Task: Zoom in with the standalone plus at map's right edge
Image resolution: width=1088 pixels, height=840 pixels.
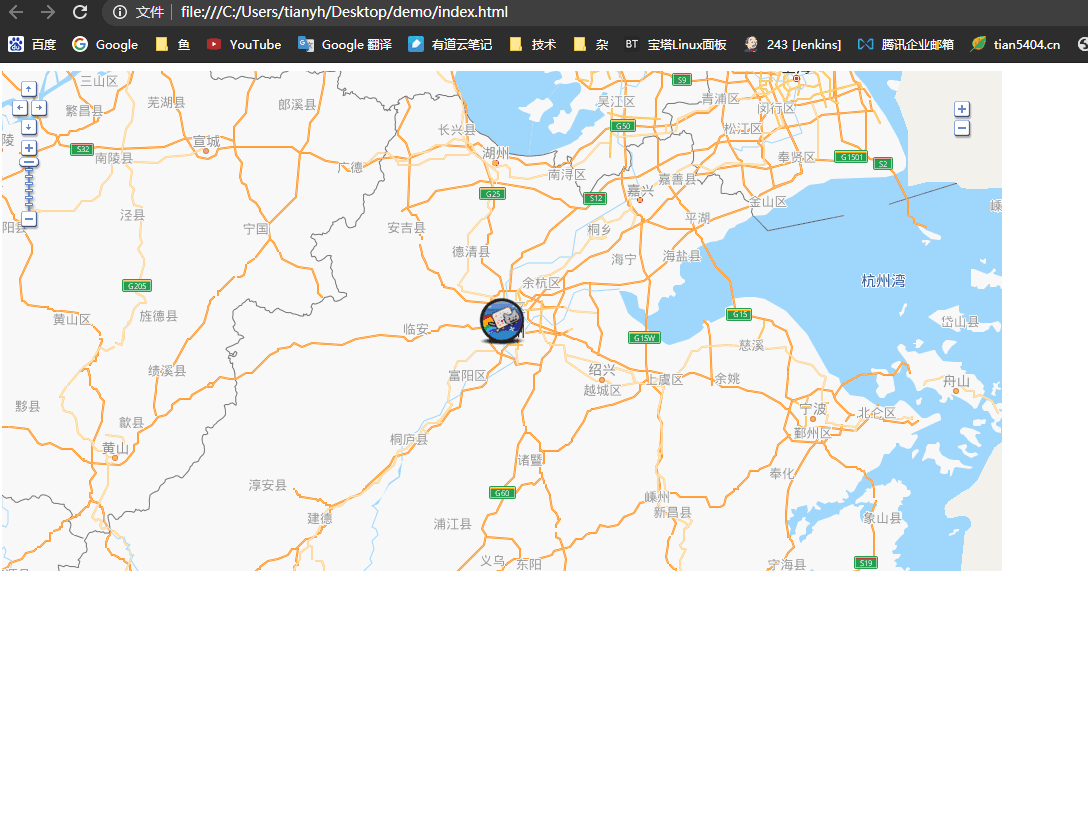Action: point(962,109)
